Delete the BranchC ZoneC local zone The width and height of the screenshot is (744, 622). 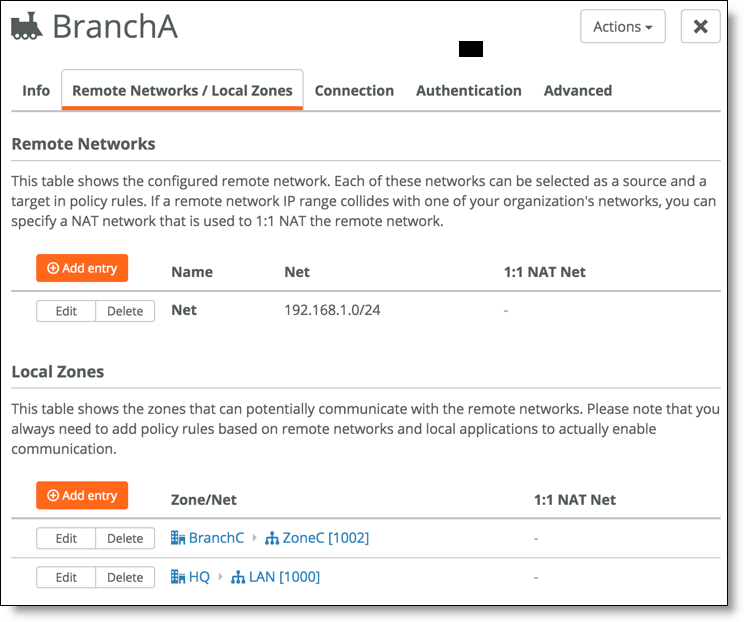pos(125,538)
